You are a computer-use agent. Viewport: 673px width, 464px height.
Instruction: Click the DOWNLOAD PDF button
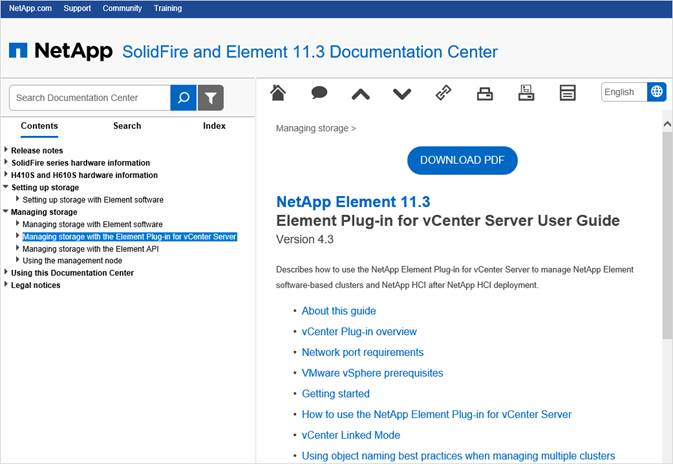tap(462, 160)
